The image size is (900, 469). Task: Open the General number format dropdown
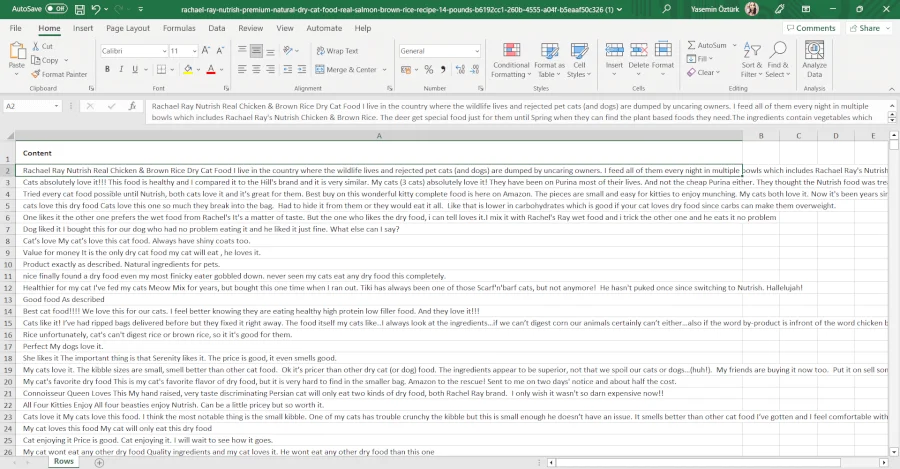(x=477, y=51)
